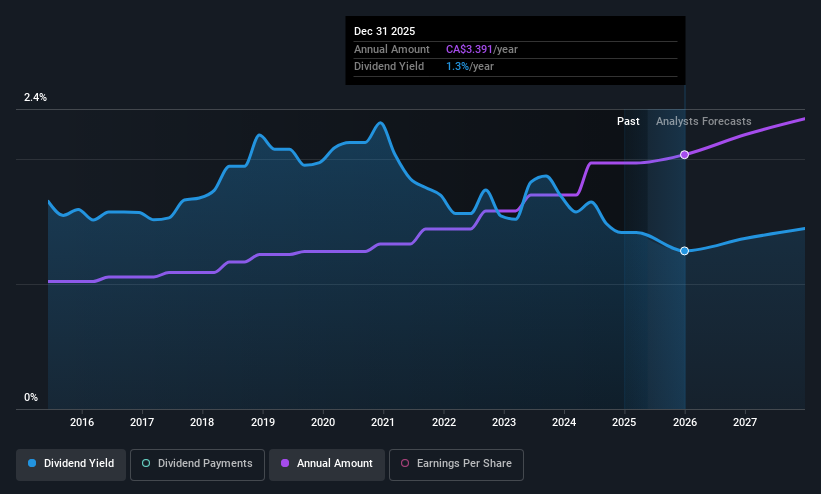The width and height of the screenshot is (821, 494).
Task: Select the blue yield data point at 2026
Action: (684, 251)
